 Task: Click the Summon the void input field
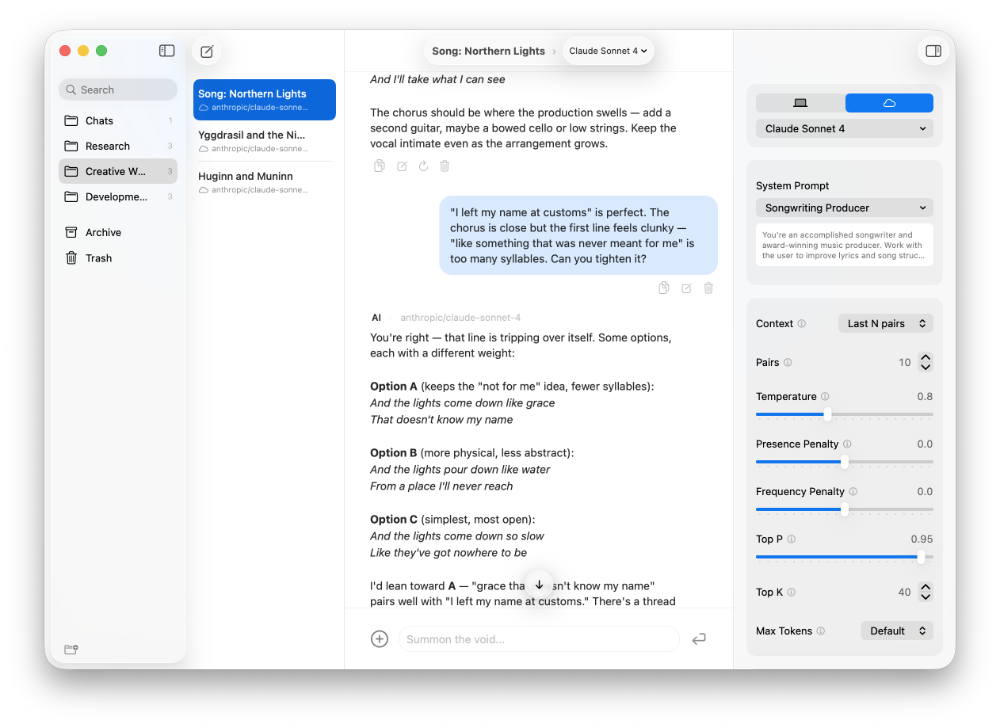click(539, 638)
